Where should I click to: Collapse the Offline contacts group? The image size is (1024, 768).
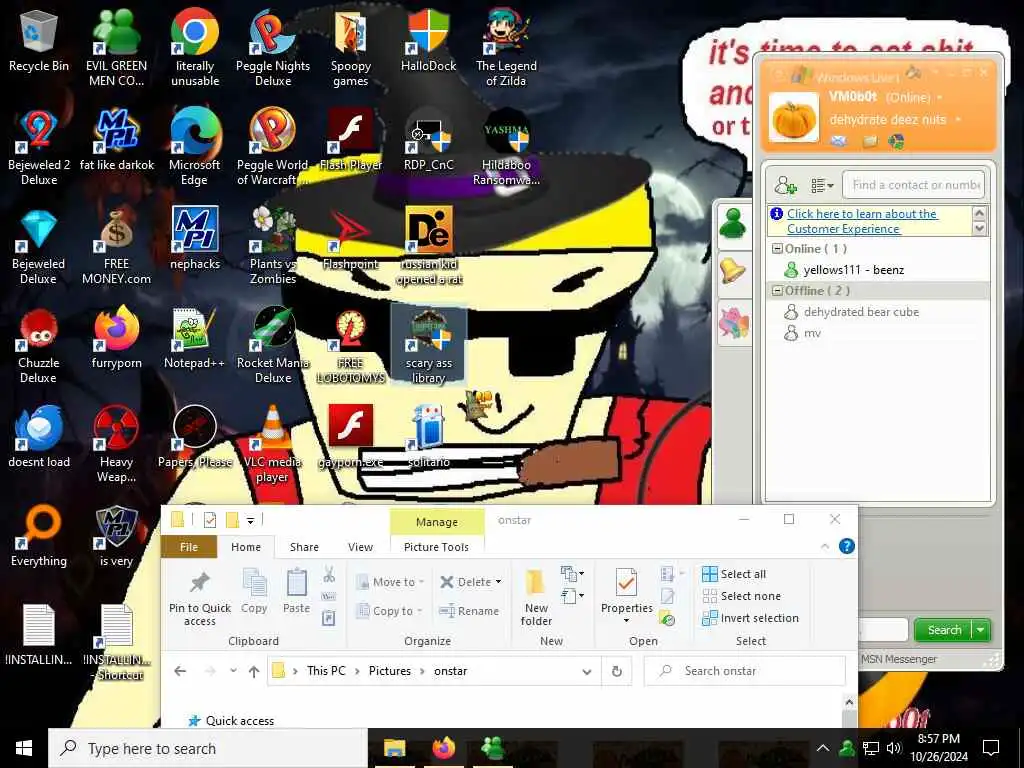coord(777,291)
